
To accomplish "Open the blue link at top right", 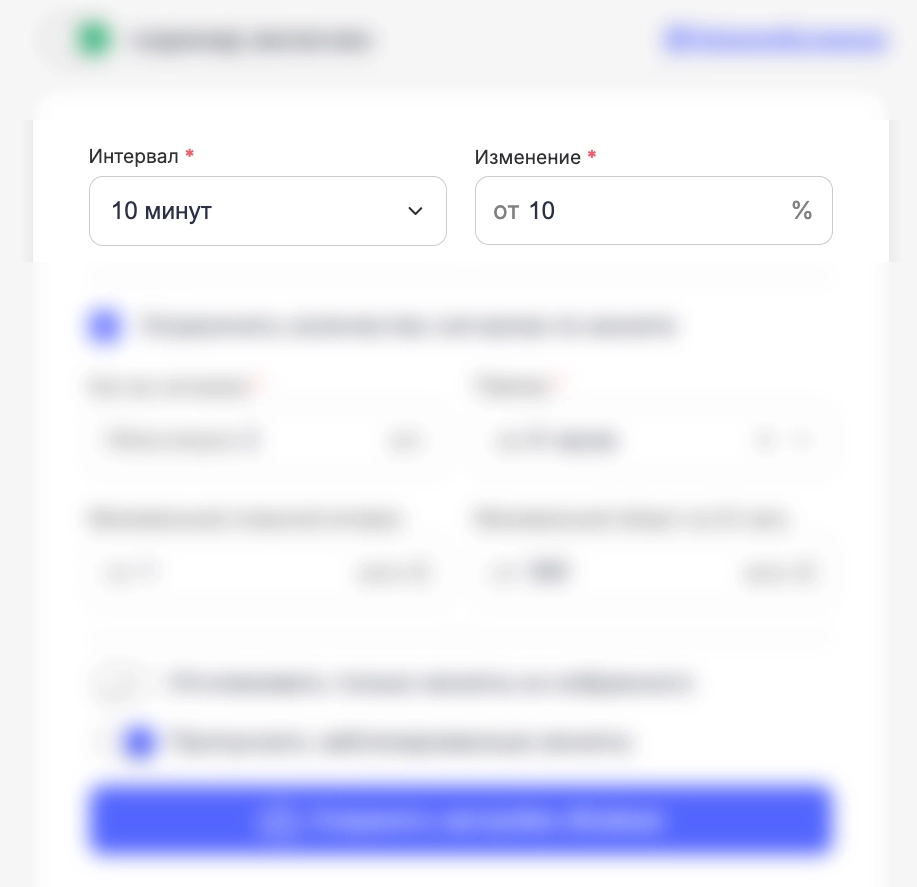I will tap(775, 40).
